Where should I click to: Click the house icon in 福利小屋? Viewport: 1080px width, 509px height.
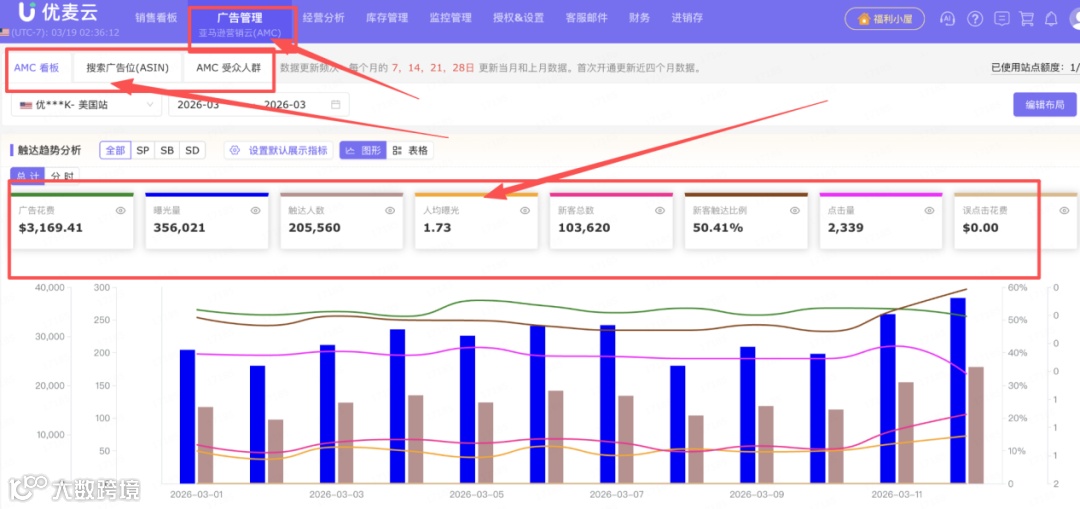pyautogui.click(x=864, y=19)
